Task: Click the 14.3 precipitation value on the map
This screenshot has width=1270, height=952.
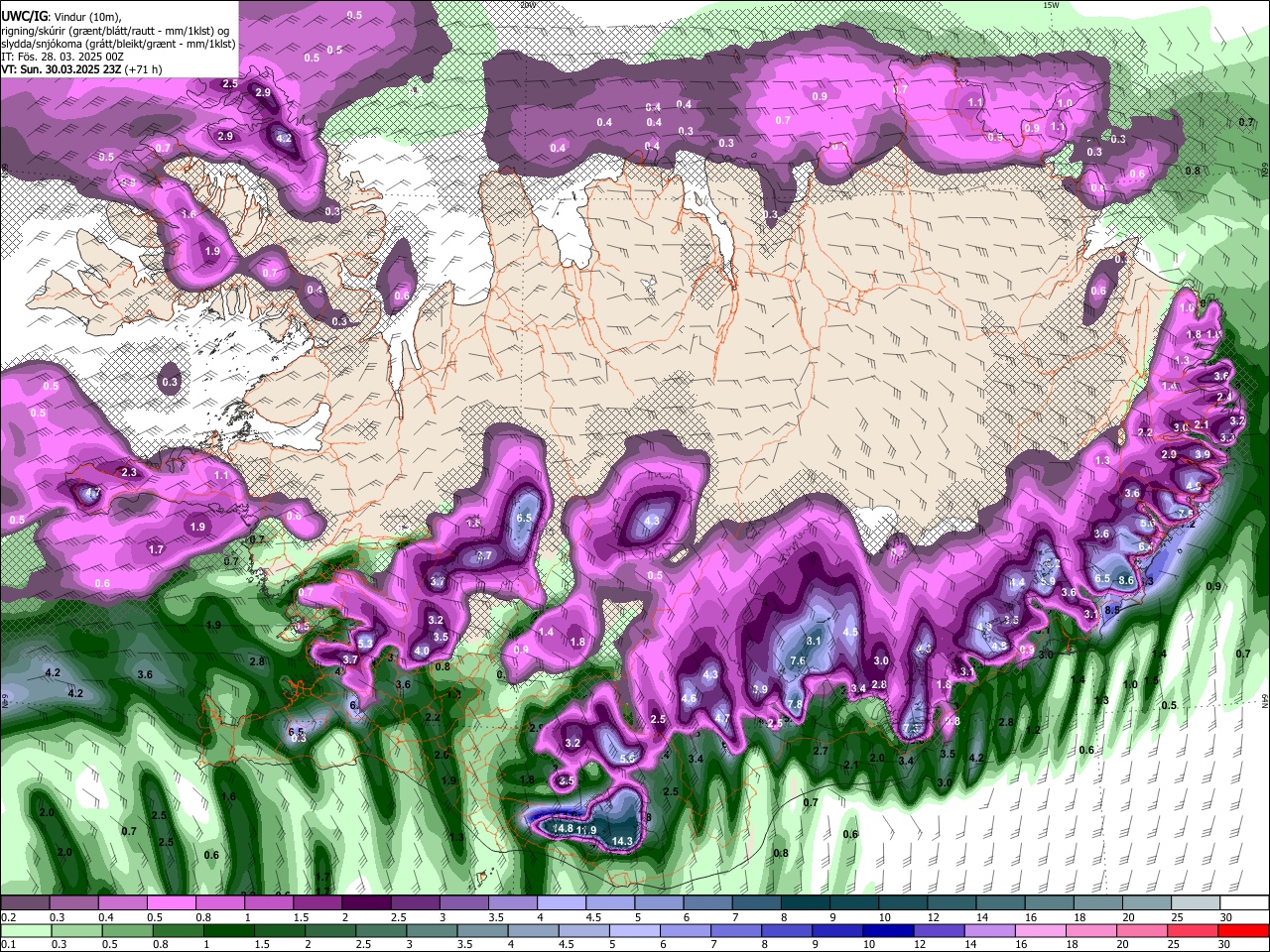Action: click(x=622, y=841)
